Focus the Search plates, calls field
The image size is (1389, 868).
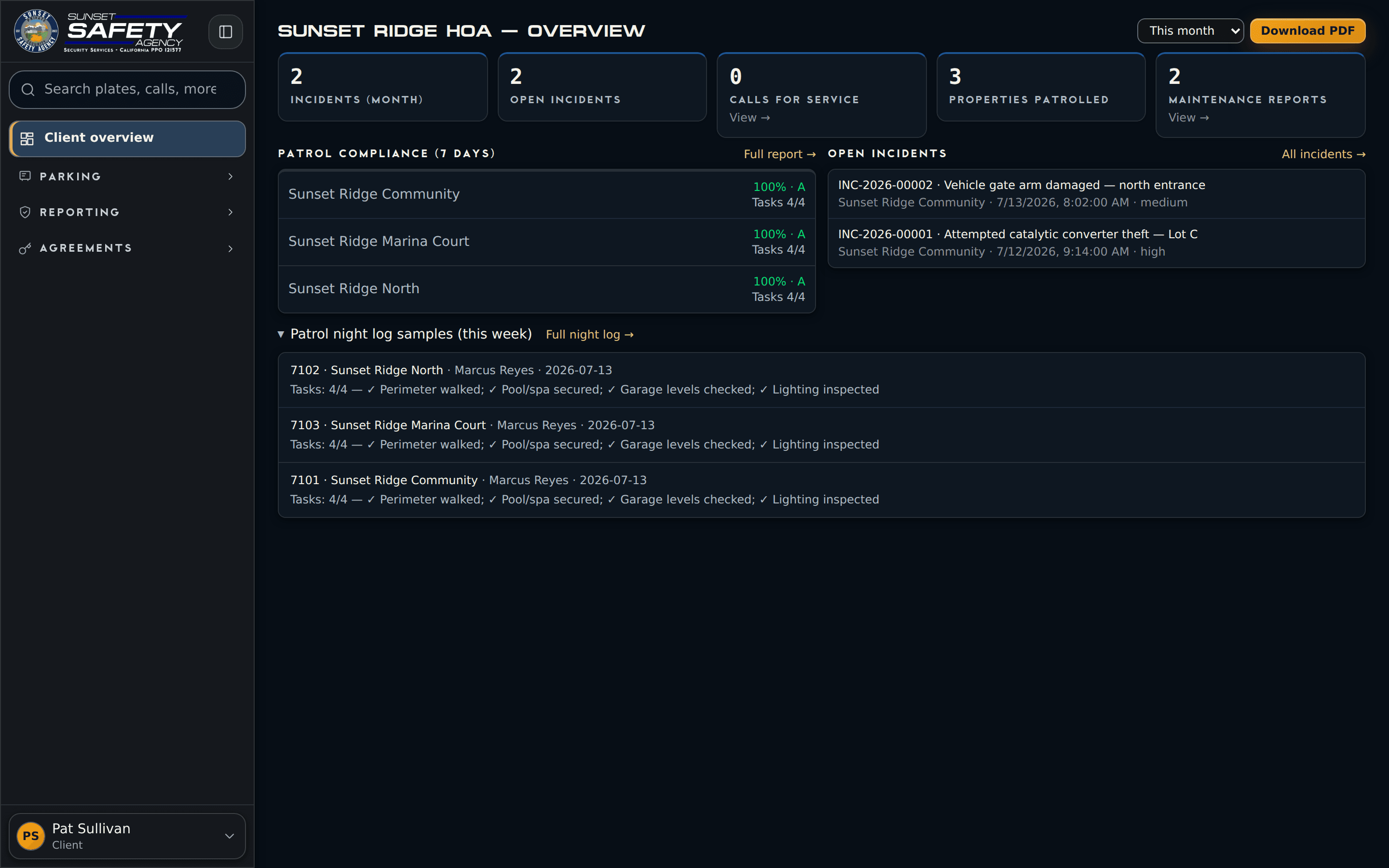(127, 90)
